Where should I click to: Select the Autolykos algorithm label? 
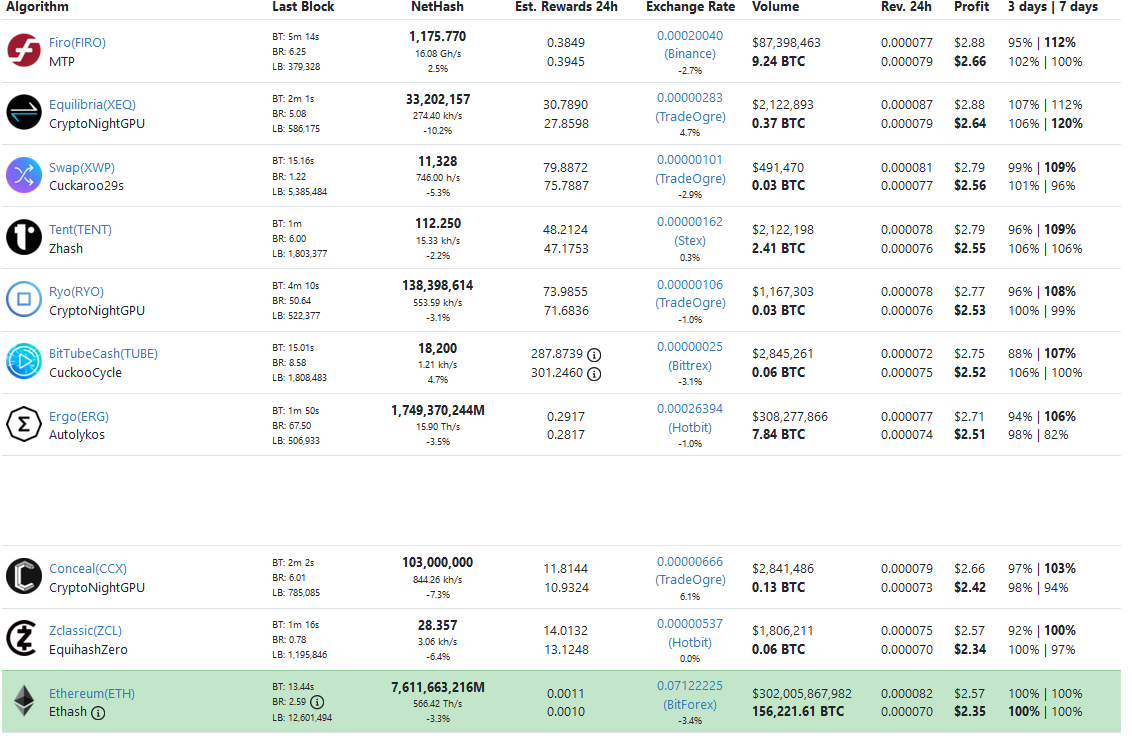[77, 435]
